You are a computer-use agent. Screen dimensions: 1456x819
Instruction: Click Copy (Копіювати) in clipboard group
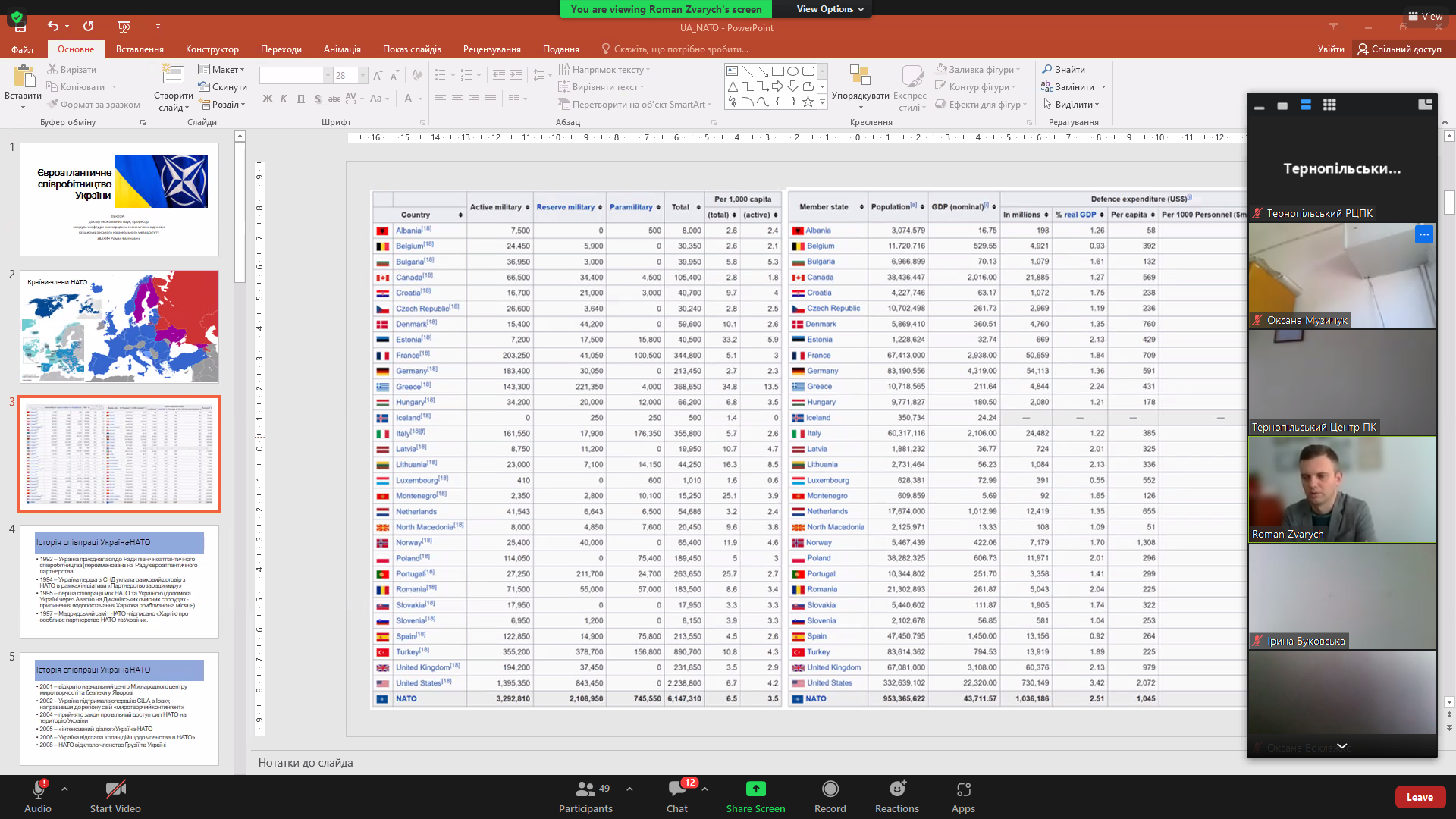point(76,86)
